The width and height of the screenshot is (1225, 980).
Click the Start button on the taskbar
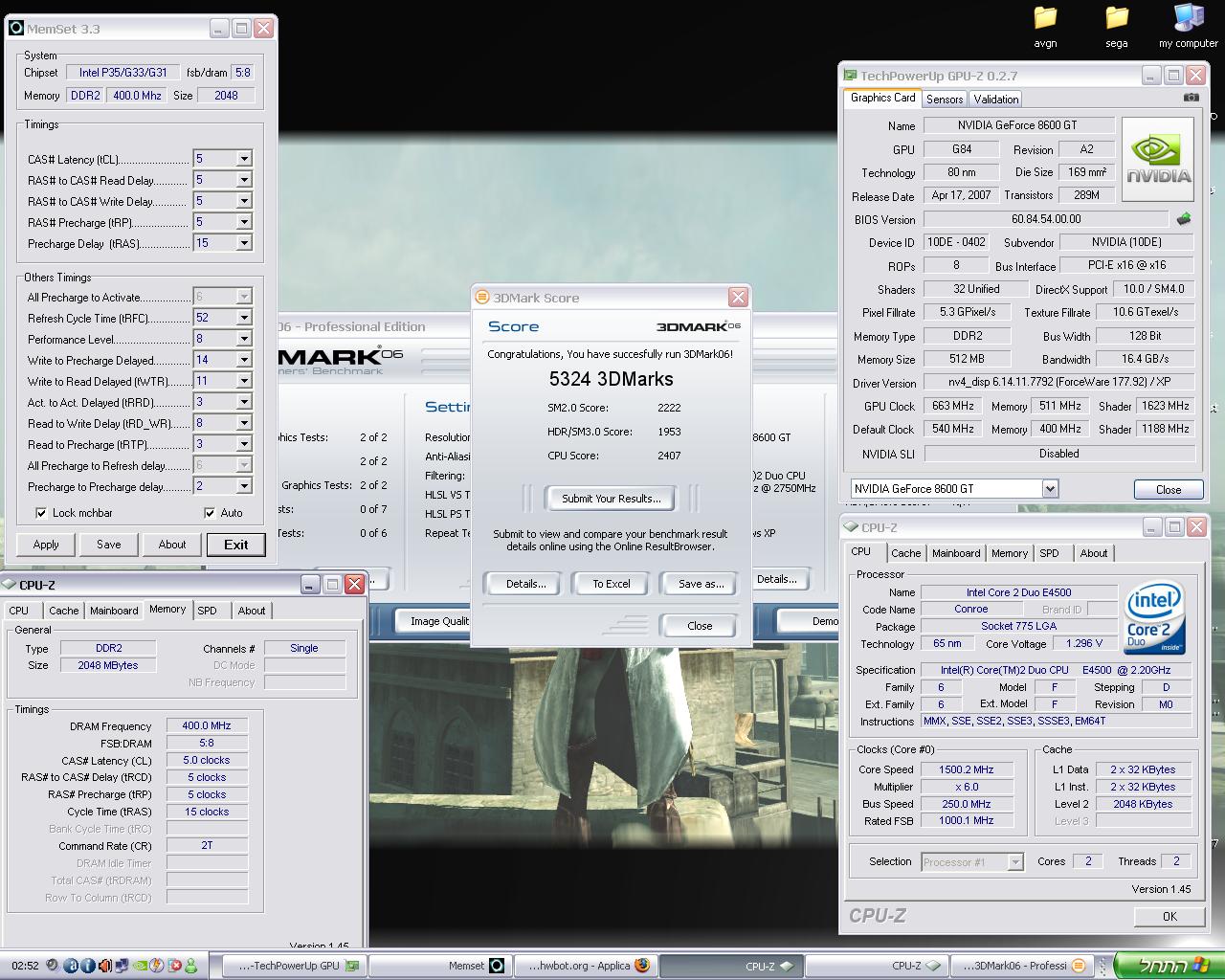click(x=1169, y=966)
